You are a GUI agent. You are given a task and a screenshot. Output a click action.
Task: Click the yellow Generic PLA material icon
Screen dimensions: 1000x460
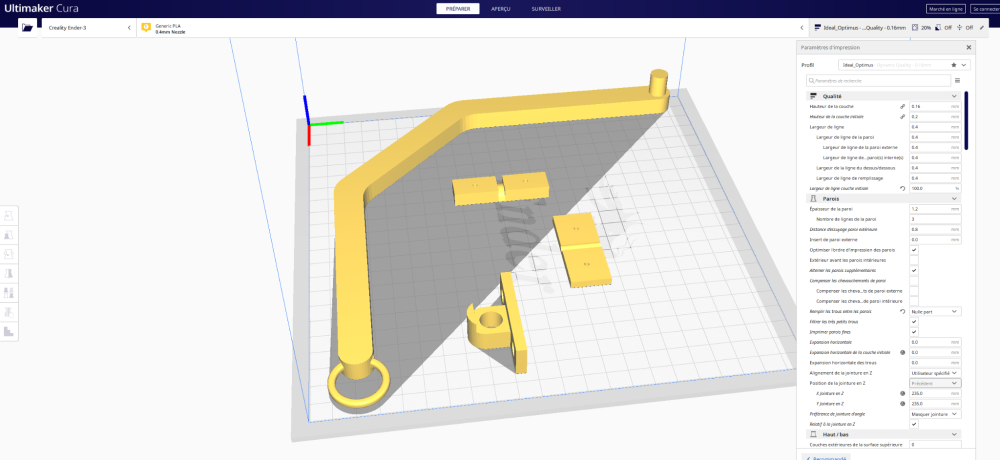pyautogui.click(x=146, y=27)
